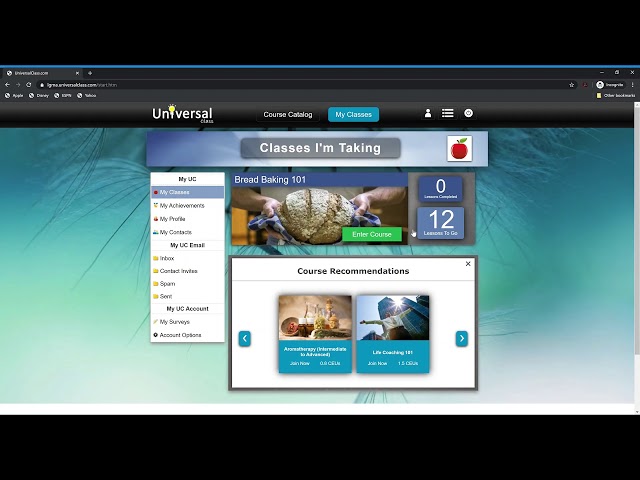The height and width of the screenshot is (480, 640).
Task: Click the green Enter Course button
Action: coord(372,234)
